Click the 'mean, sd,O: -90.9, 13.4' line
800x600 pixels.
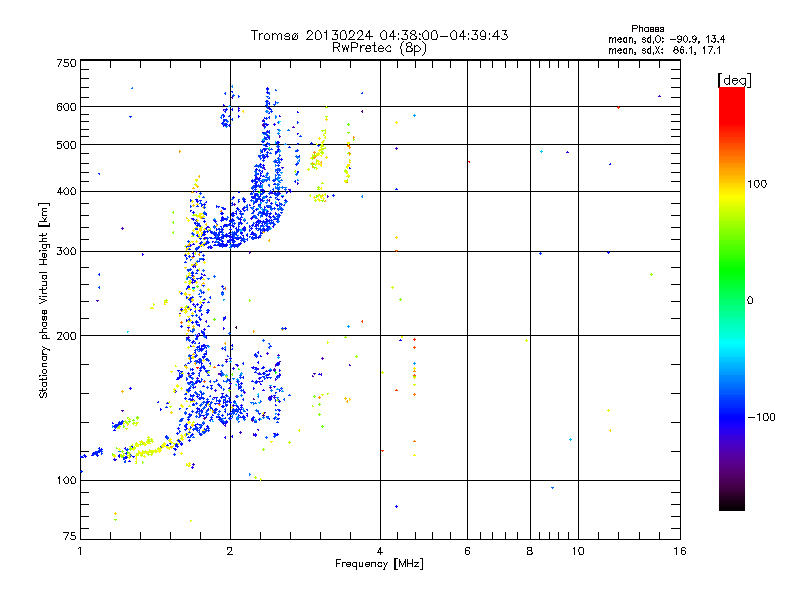point(666,39)
